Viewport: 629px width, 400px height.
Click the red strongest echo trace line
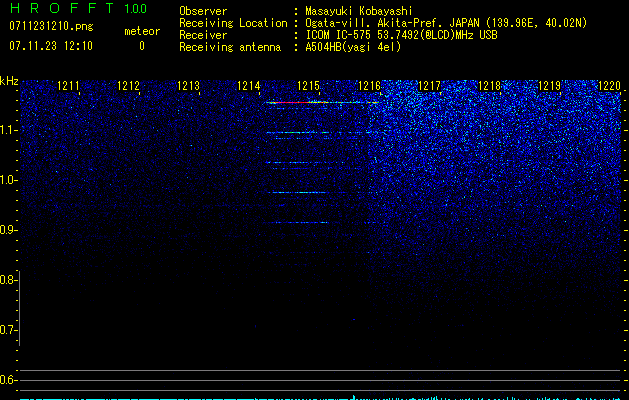[x=323, y=102]
